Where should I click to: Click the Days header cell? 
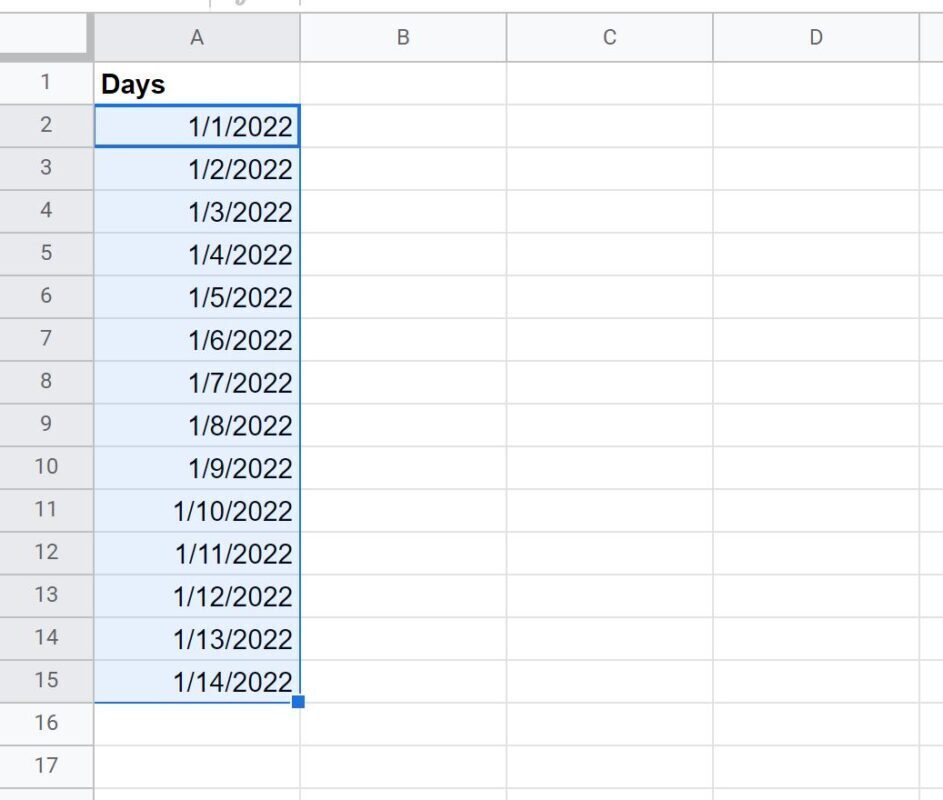(197, 83)
